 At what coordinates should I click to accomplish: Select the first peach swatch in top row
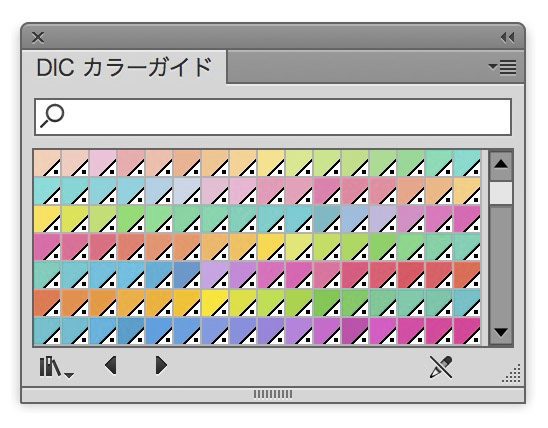pos(47,163)
